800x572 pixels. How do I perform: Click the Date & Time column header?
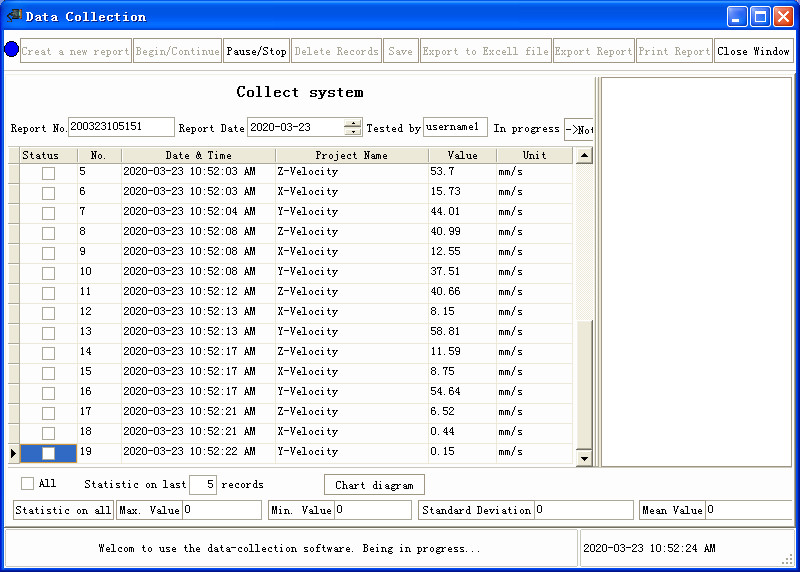(x=198, y=155)
